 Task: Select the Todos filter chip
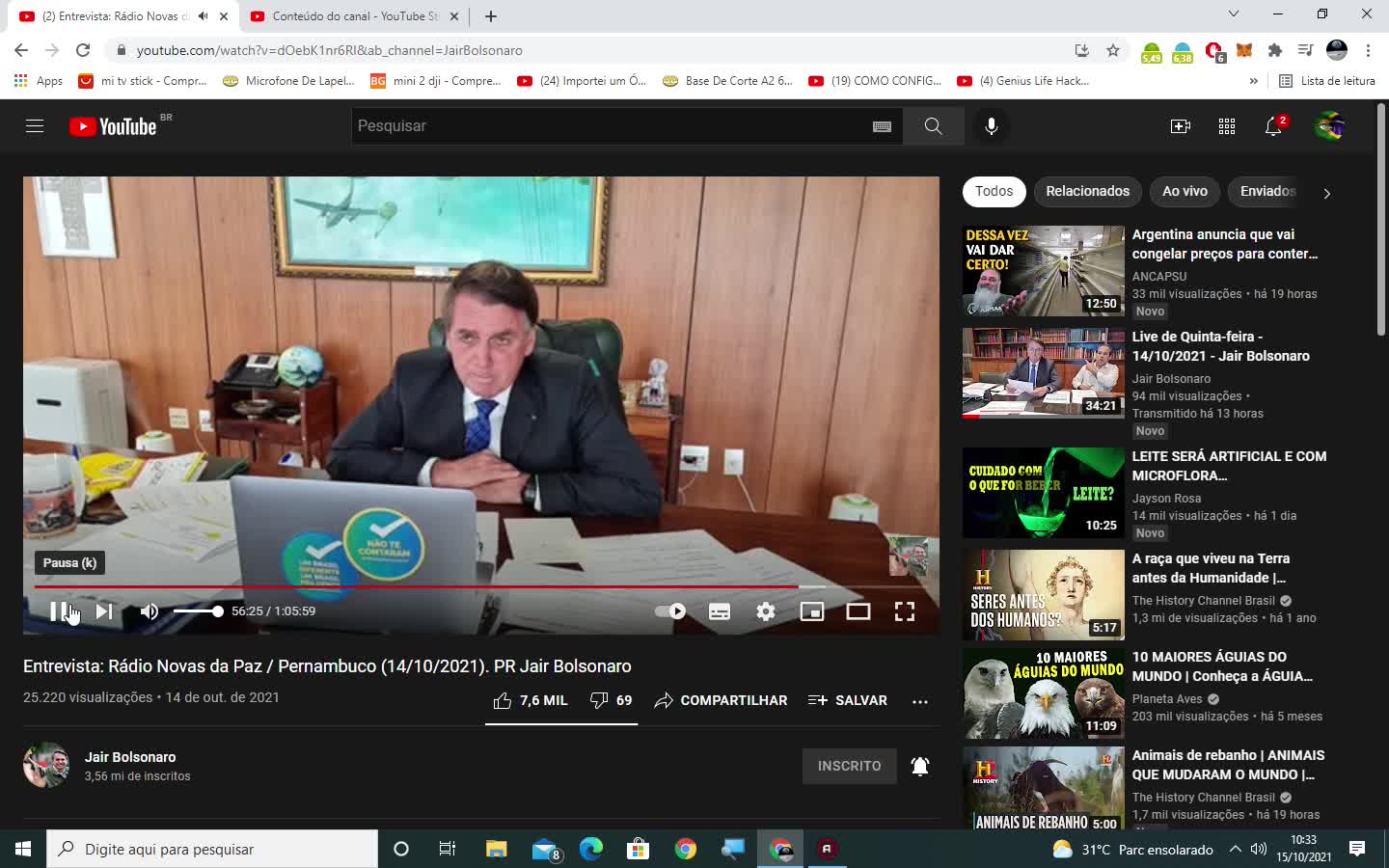click(x=994, y=191)
